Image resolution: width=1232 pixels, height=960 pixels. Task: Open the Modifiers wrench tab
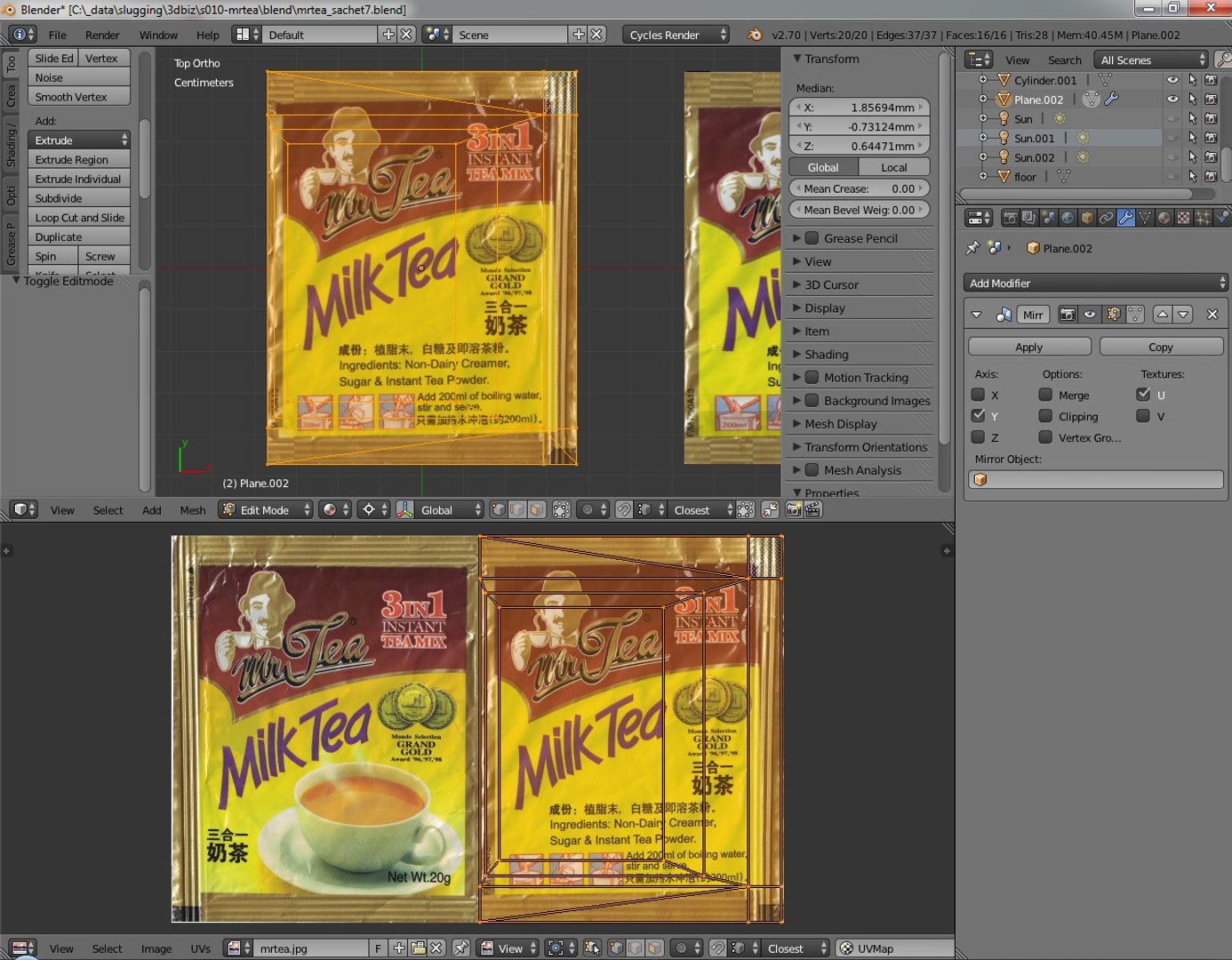1126,218
